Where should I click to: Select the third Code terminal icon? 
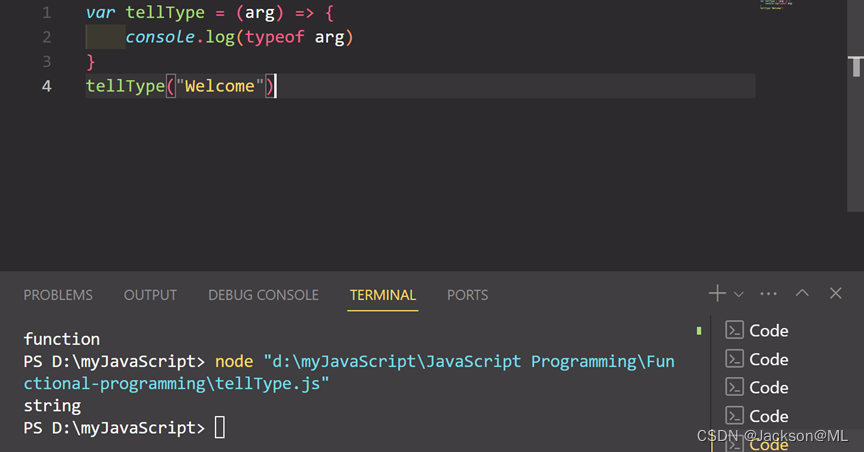tap(735, 388)
